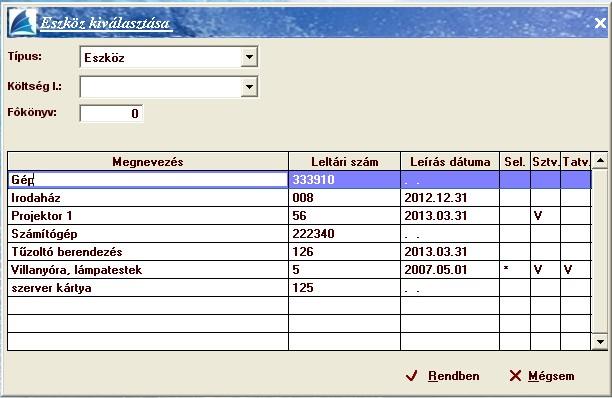Select the szerver kártya row
Viewport: 612px width, 398px height.
[299, 288]
